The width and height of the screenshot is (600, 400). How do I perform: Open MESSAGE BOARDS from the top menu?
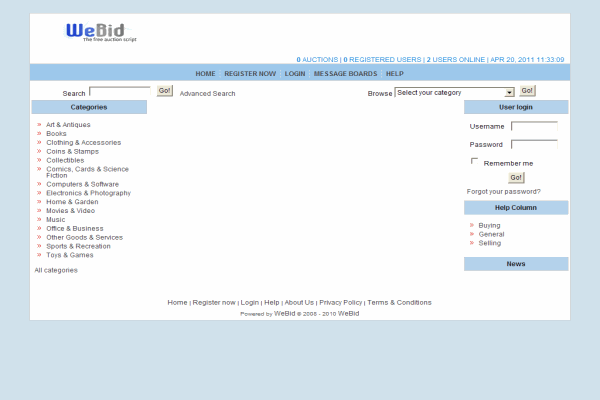pos(345,73)
